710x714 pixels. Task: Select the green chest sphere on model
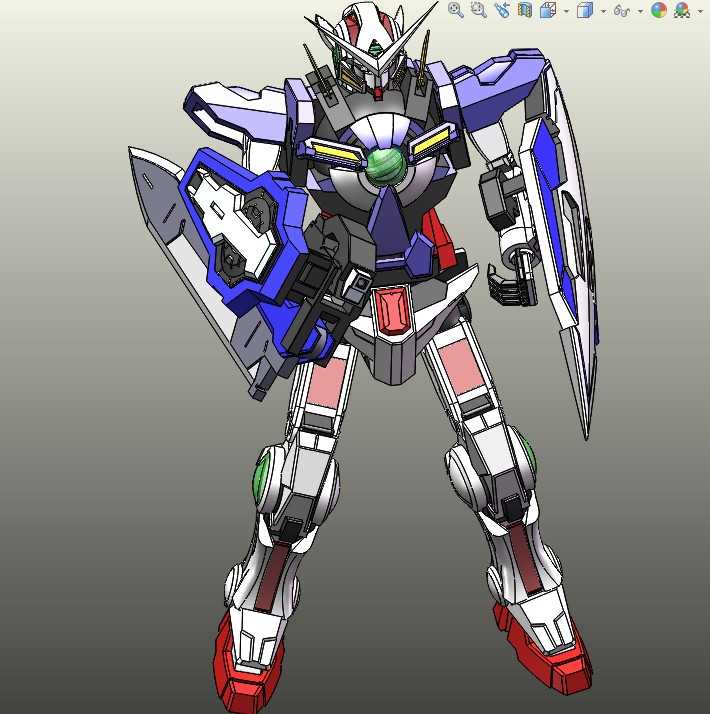[x=385, y=167]
